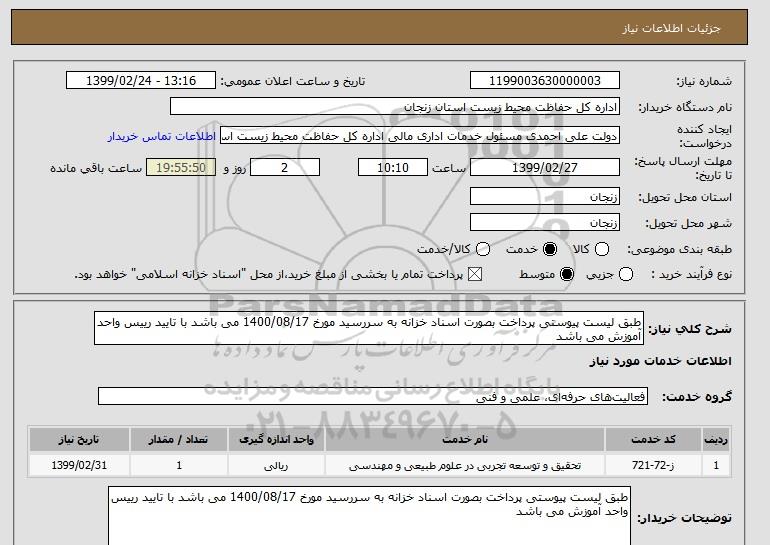
Task: Open the اطلاعات تماس خریدار link
Action: (x=162, y=136)
